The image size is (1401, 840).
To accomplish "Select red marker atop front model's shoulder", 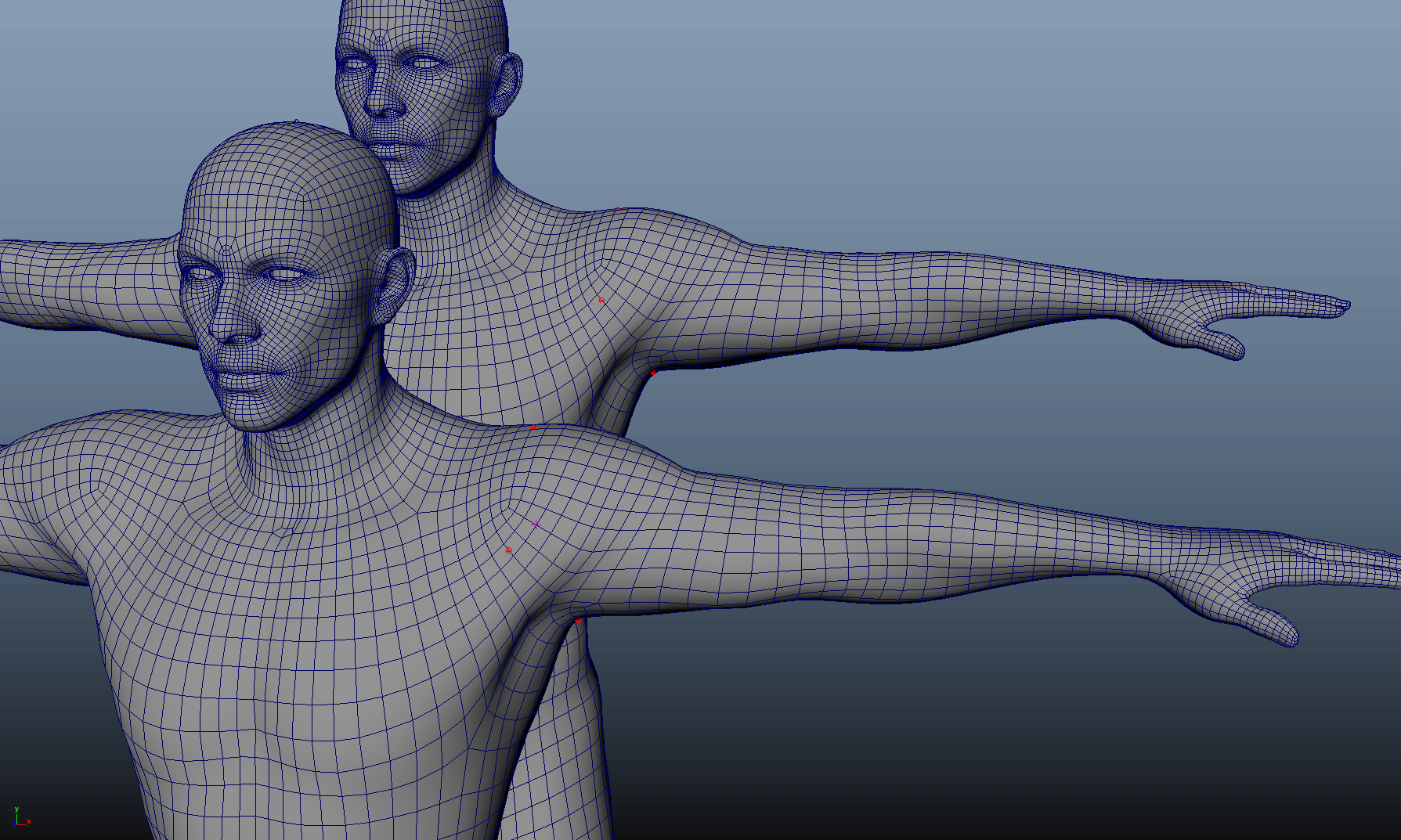I will click(533, 427).
